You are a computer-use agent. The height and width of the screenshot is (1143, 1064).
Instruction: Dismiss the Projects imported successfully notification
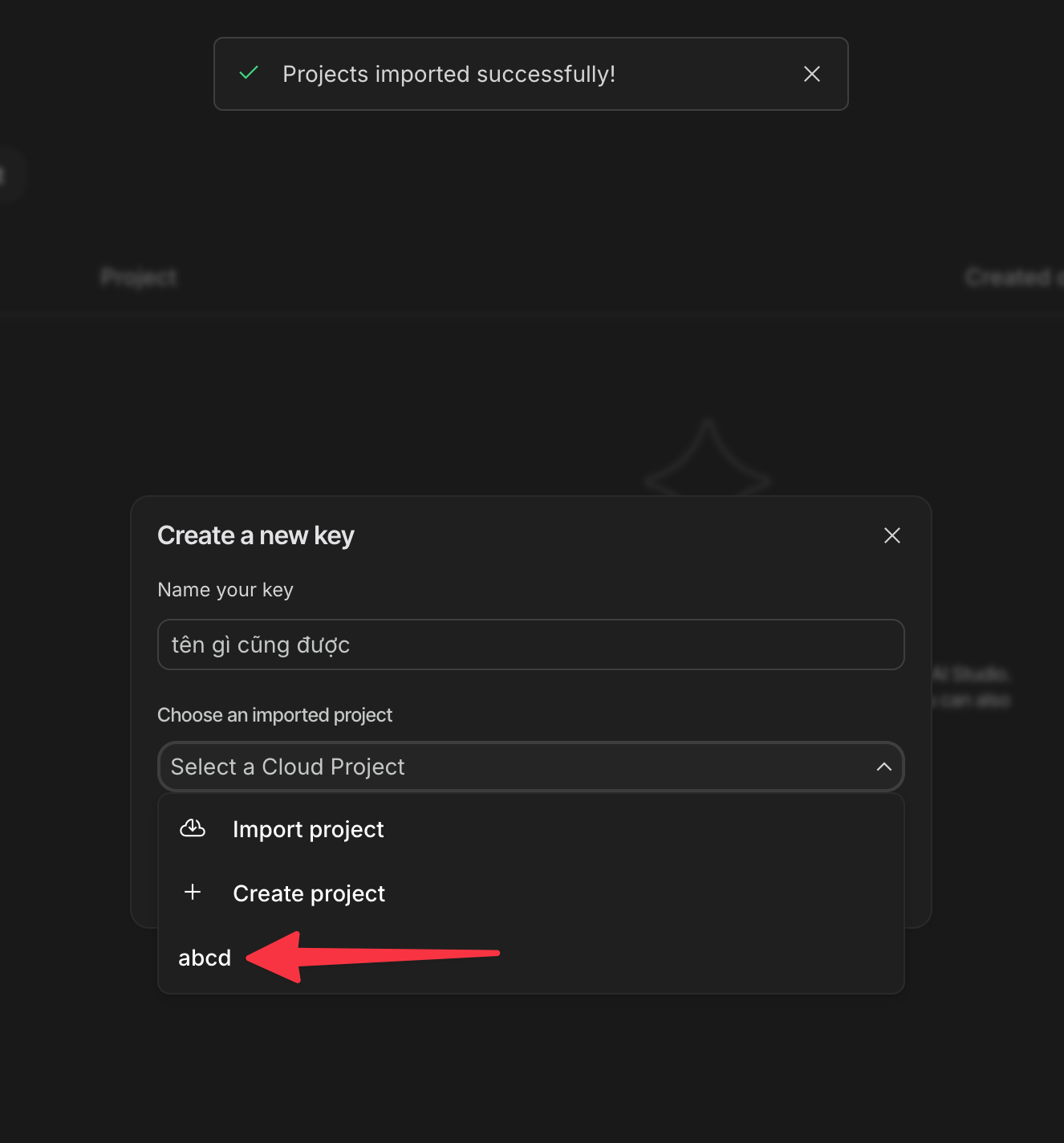[x=811, y=74]
